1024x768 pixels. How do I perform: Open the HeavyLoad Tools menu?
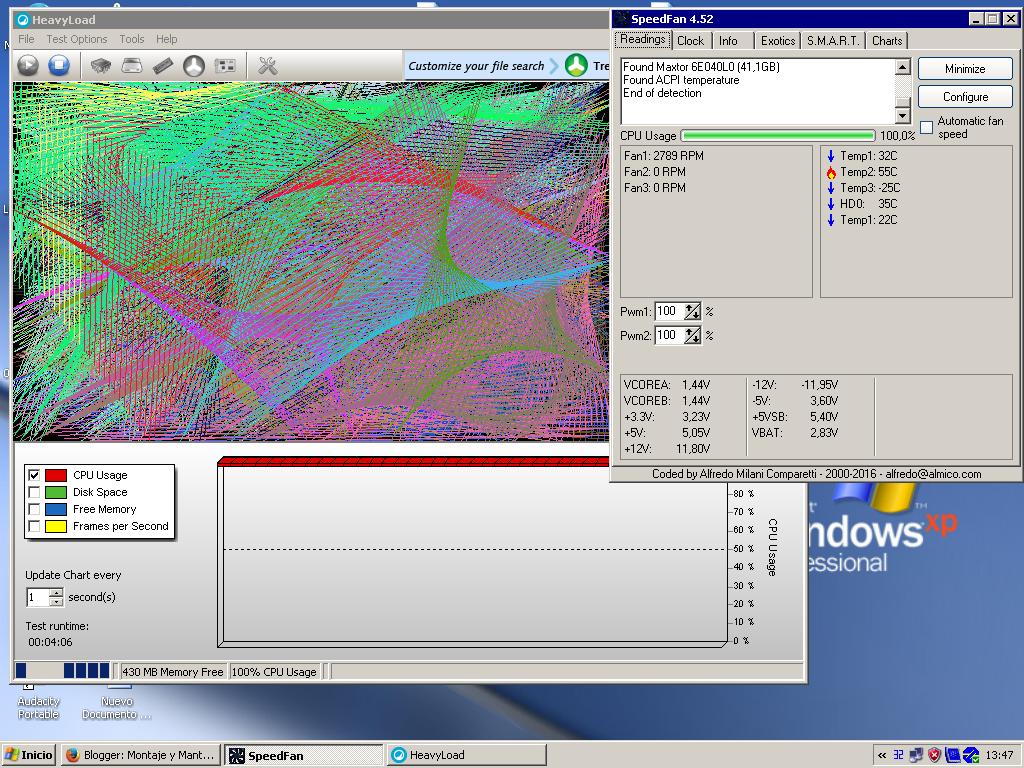click(x=131, y=39)
